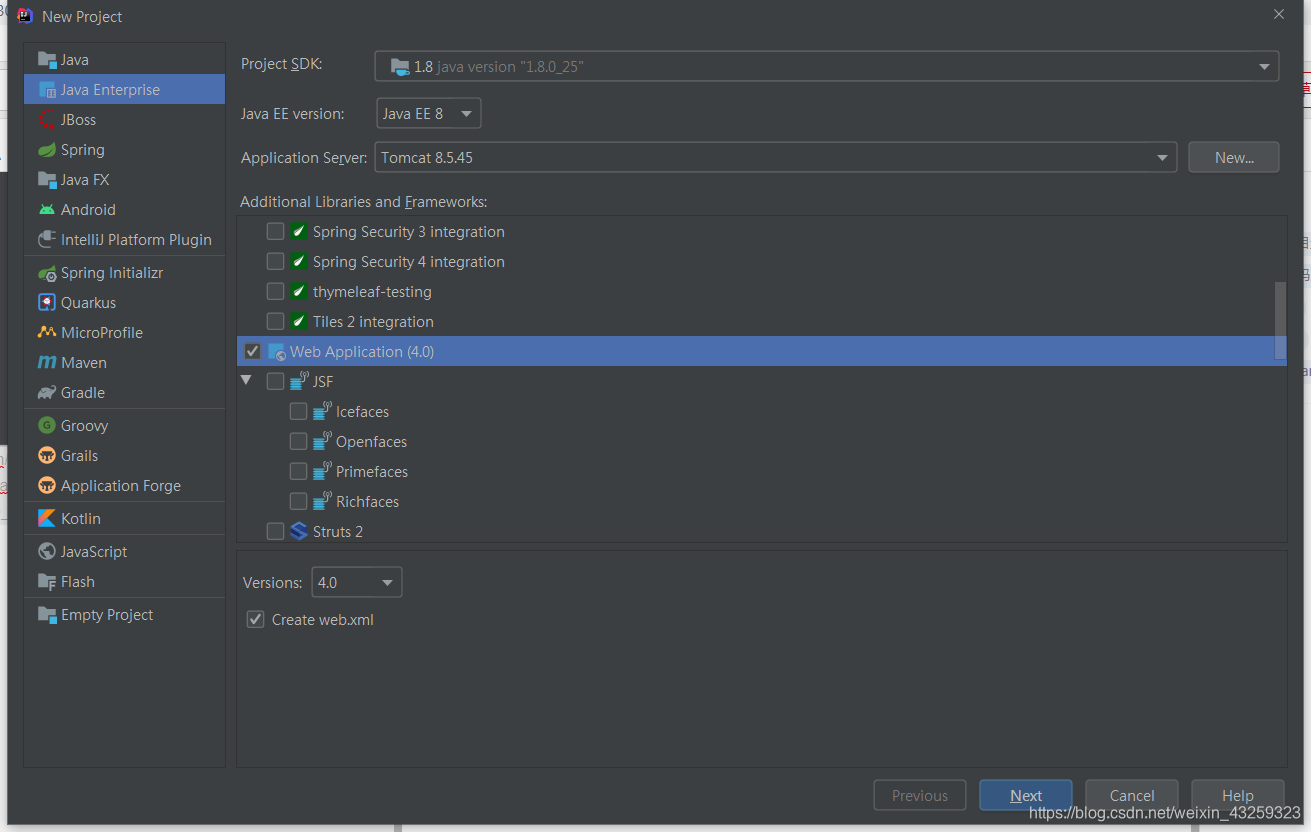The width and height of the screenshot is (1311, 832).
Task: Select the Tiles 2 integration row label
Action: point(373,322)
